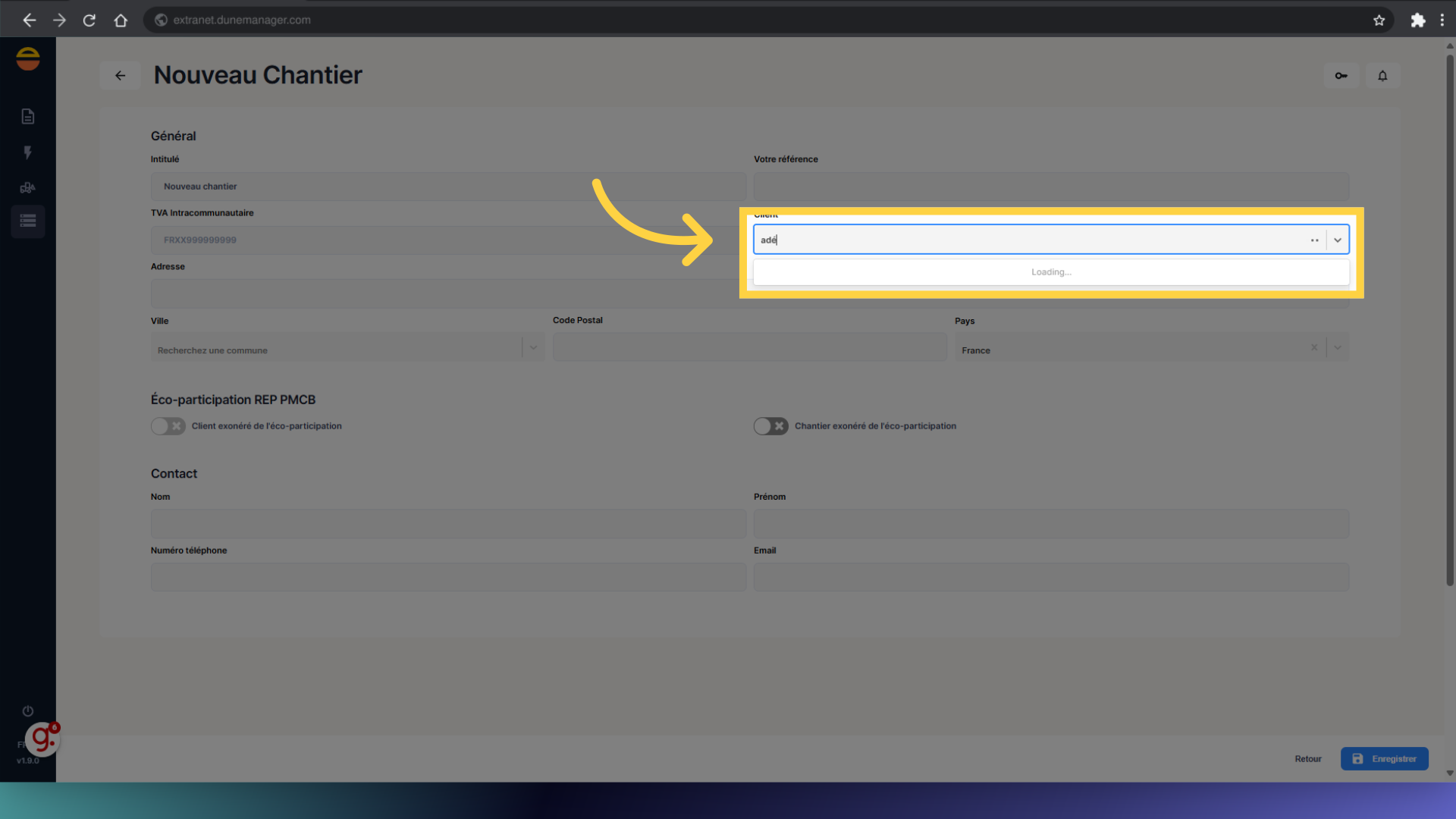
Task: Click the Retour link
Action: pos(1307,759)
